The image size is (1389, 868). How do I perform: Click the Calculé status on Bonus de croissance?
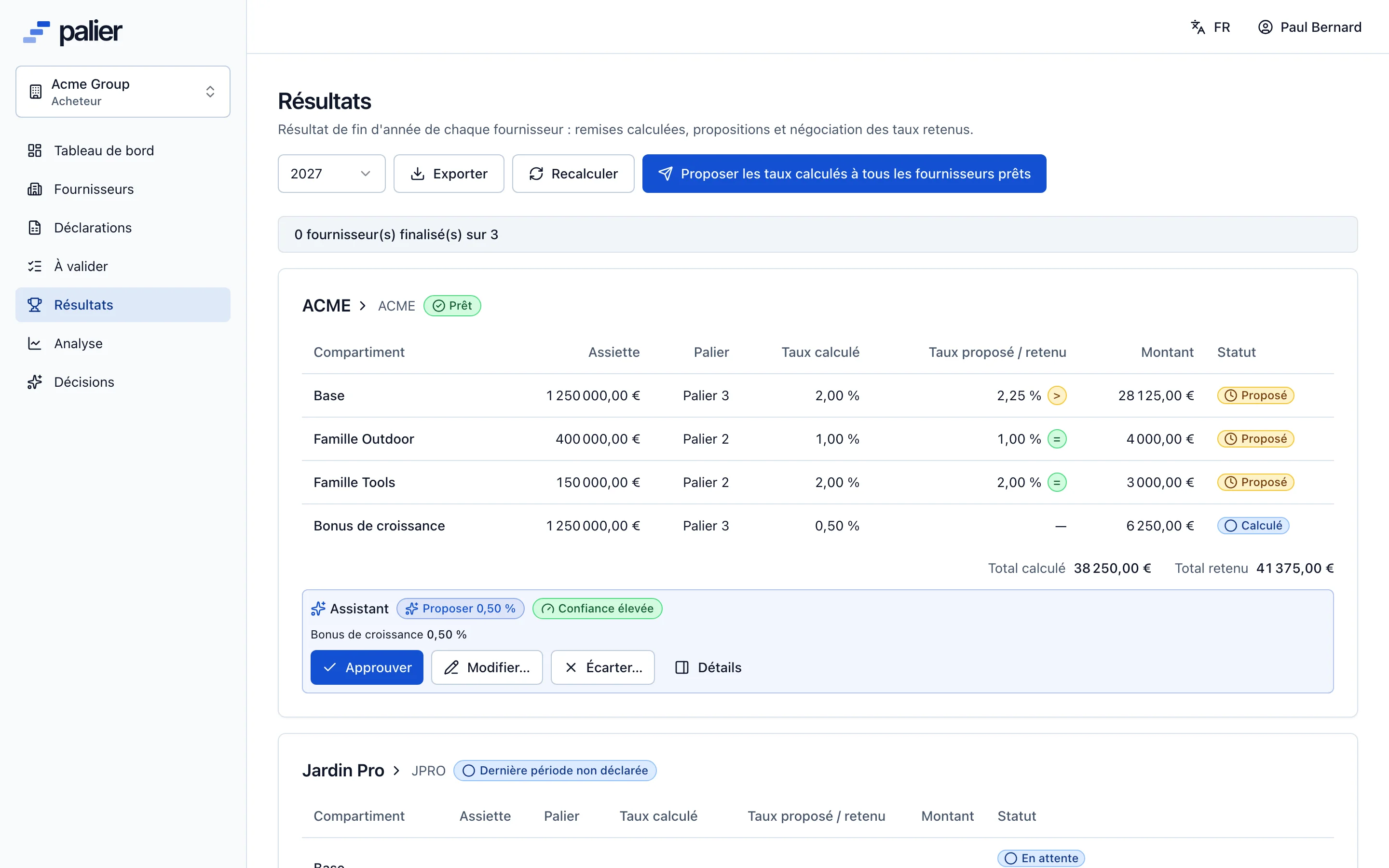[1253, 525]
